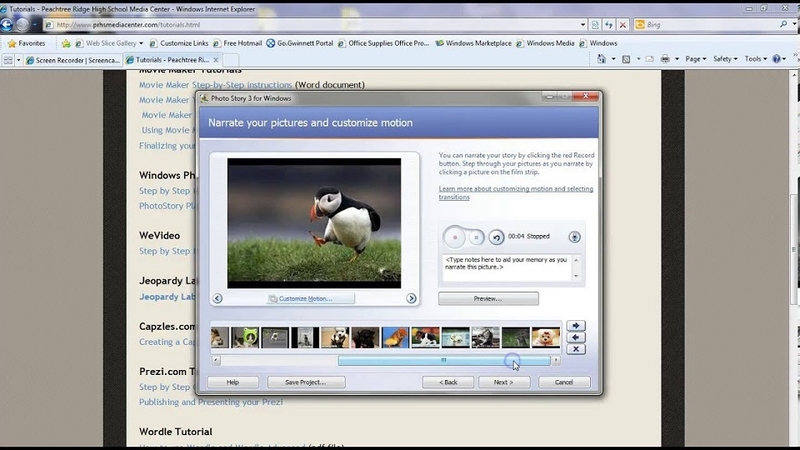Image resolution: width=800 pixels, height=450 pixels.
Task: Open the address bar dropdown arrow
Action: [x=583, y=24]
